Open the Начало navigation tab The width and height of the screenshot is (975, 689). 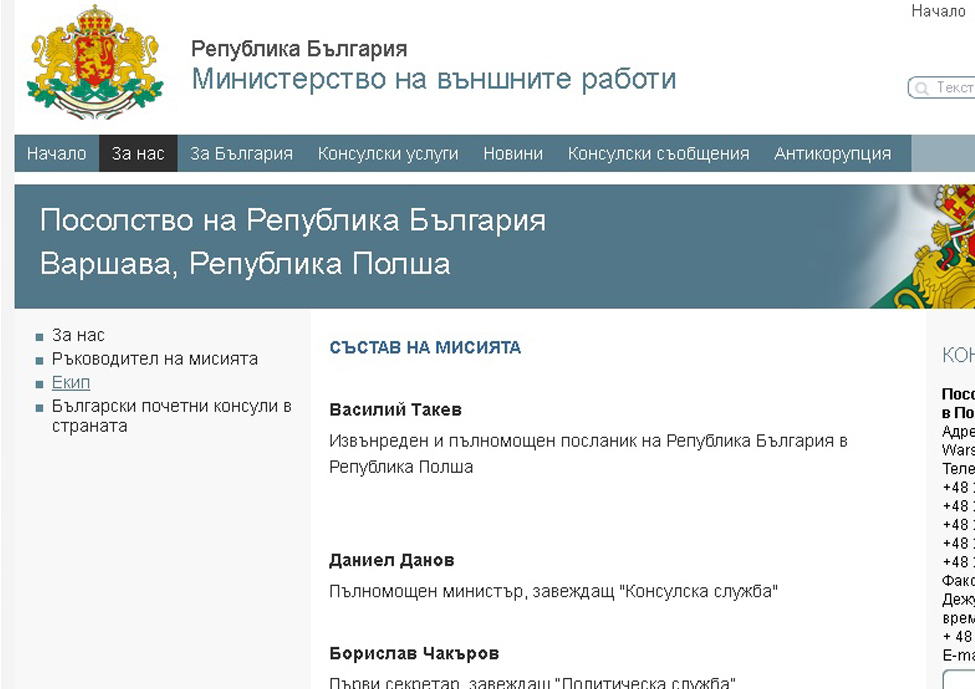click(57, 154)
